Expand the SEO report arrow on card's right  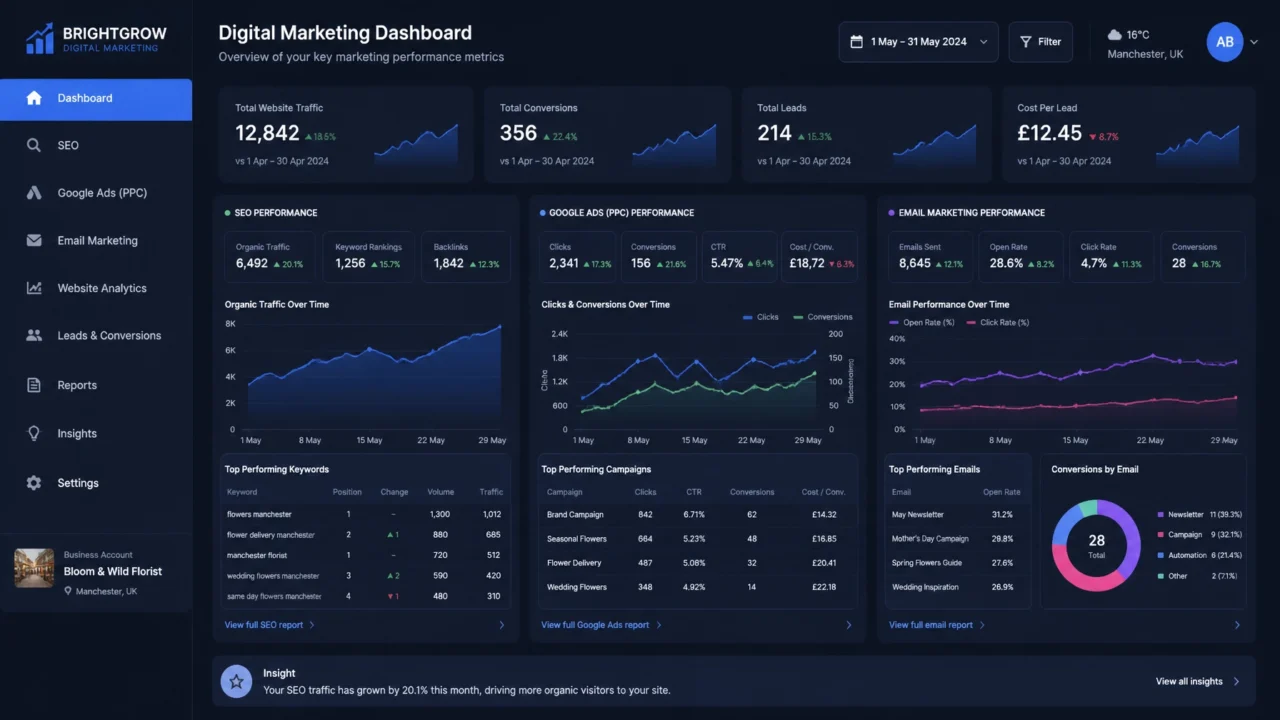pyautogui.click(x=502, y=625)
